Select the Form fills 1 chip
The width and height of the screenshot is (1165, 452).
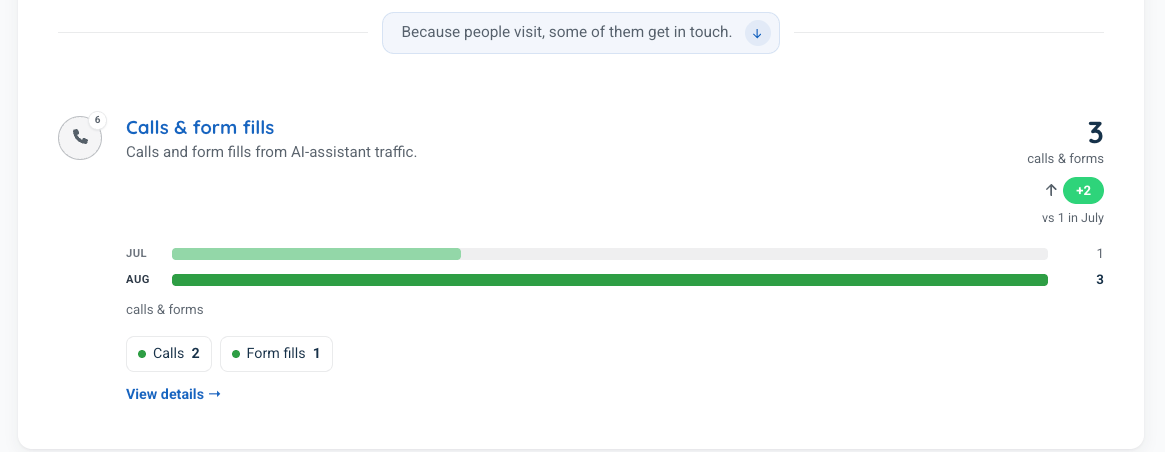[276, 354]
